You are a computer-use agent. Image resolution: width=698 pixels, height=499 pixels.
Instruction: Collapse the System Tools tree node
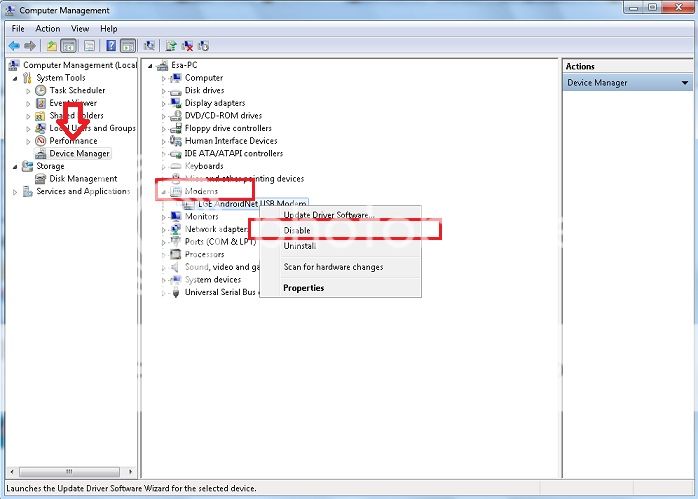(15, 78)
